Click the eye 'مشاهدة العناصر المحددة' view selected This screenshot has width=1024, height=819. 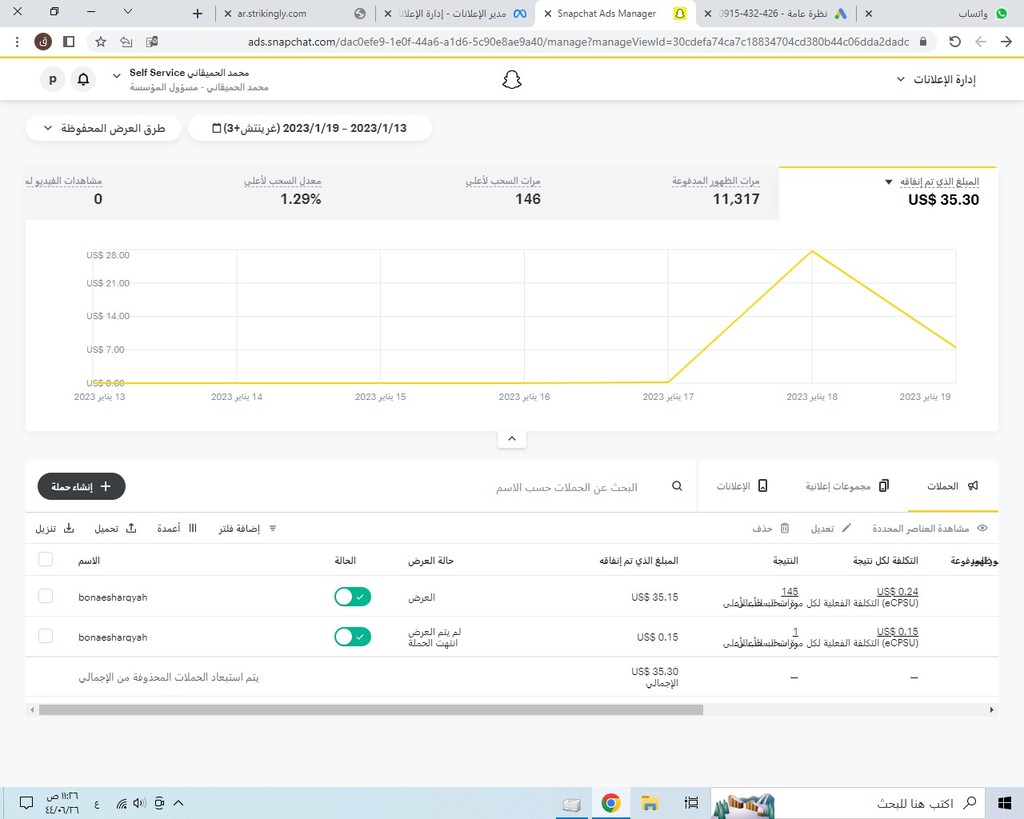tap(930, 528)
